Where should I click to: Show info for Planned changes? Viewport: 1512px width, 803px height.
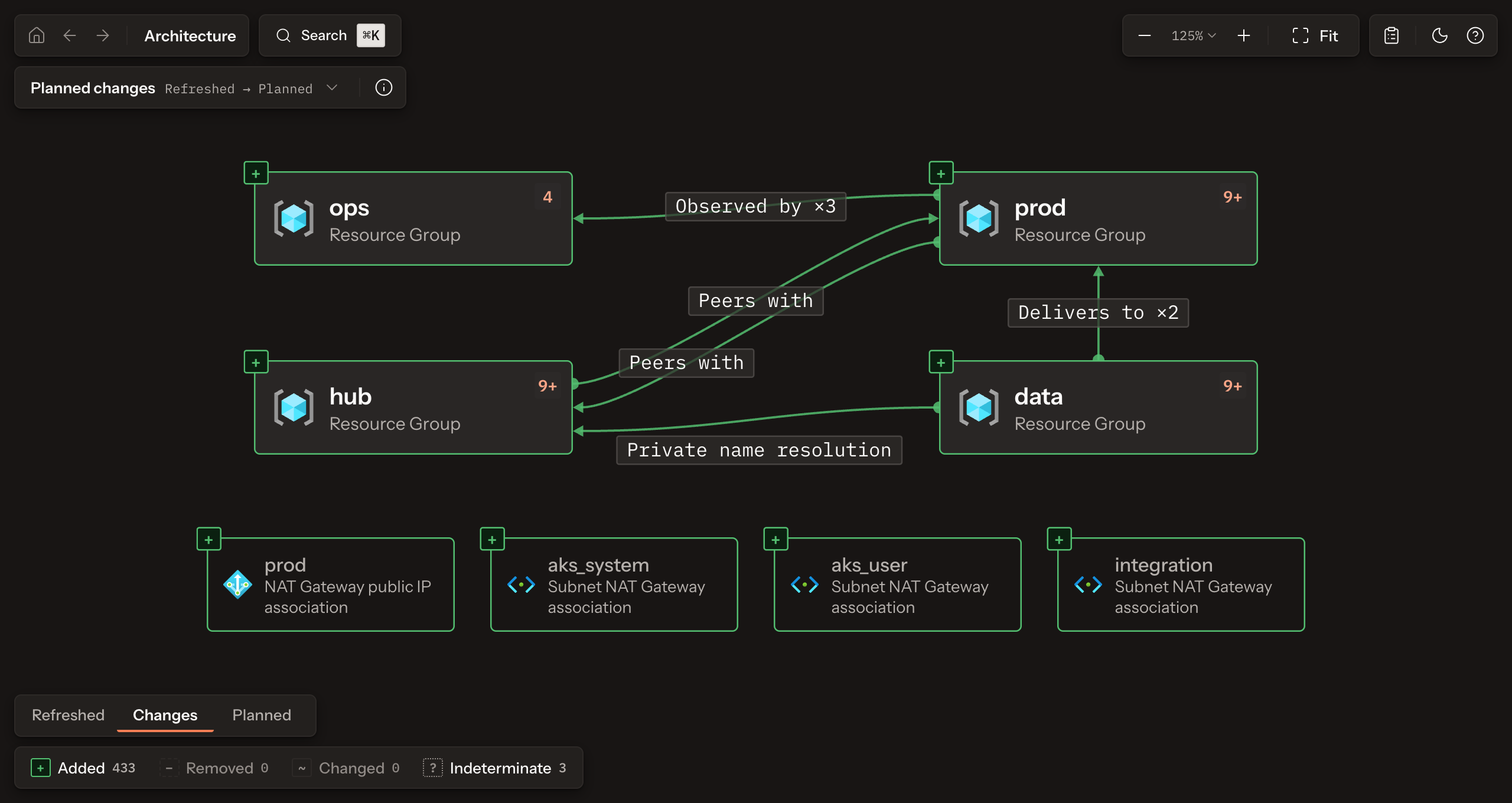(x=384, y=87)
